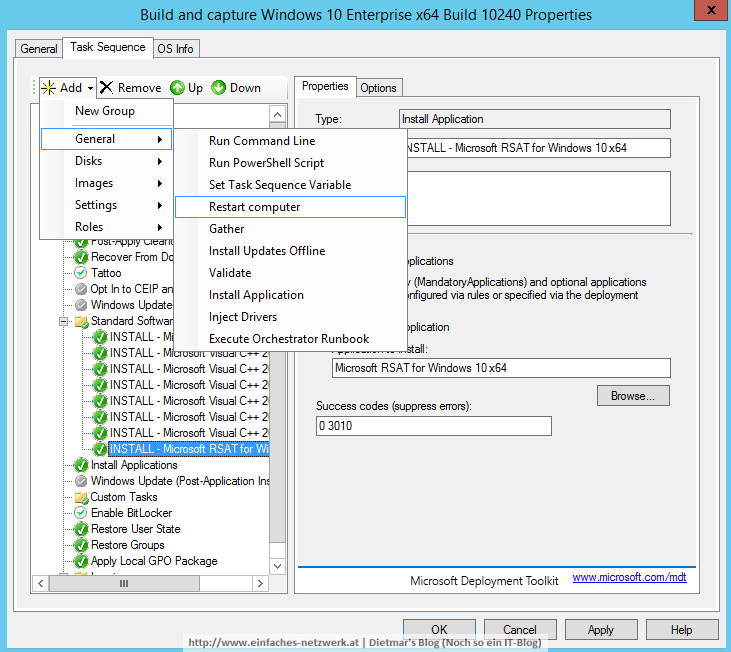Viewport: 731px width, 652px height.
Task: Click the horizontal scrollbar left arrow
Action: tap(41, 583)
